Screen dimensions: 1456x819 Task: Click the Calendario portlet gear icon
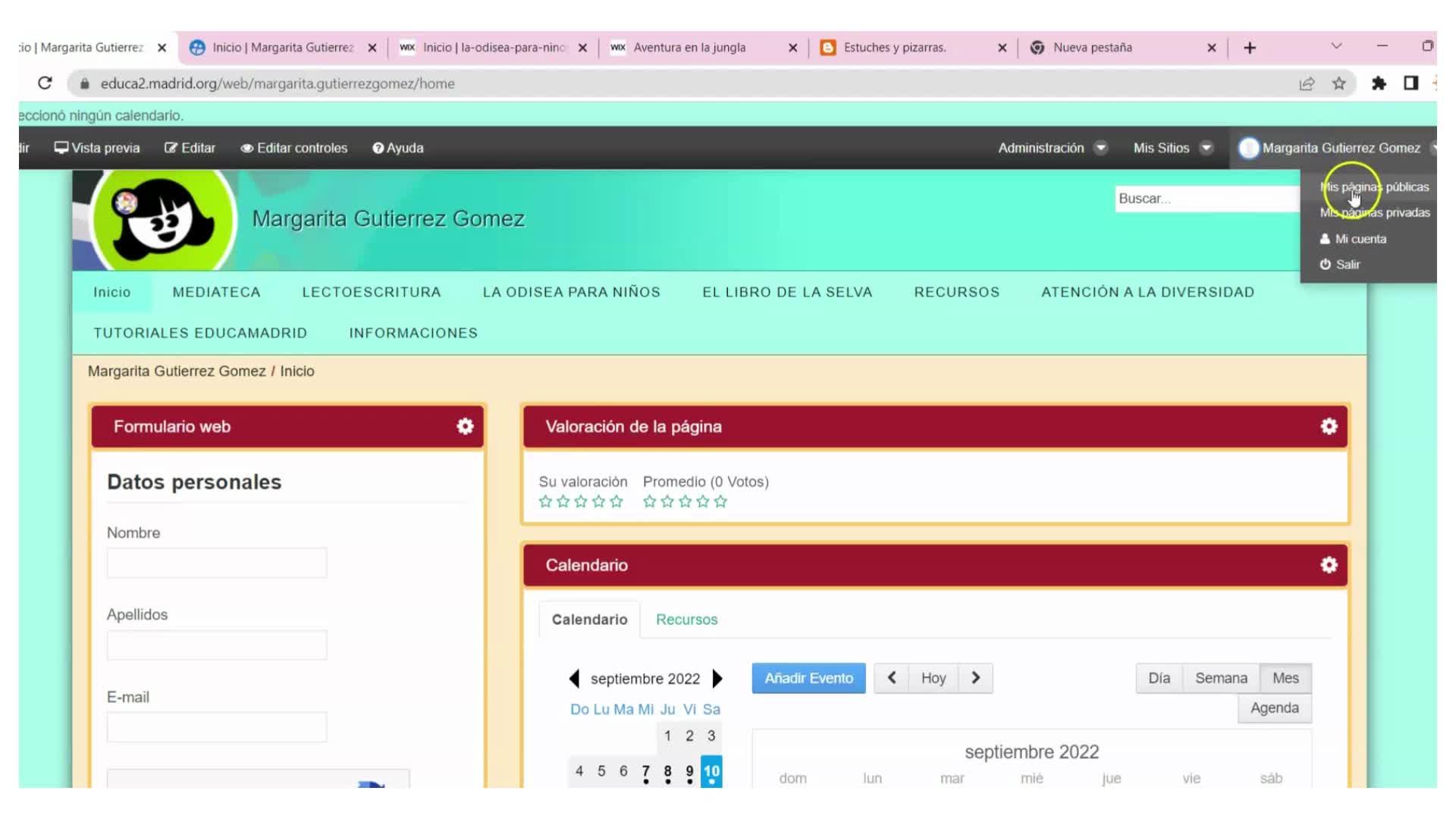pos(1329,565)
